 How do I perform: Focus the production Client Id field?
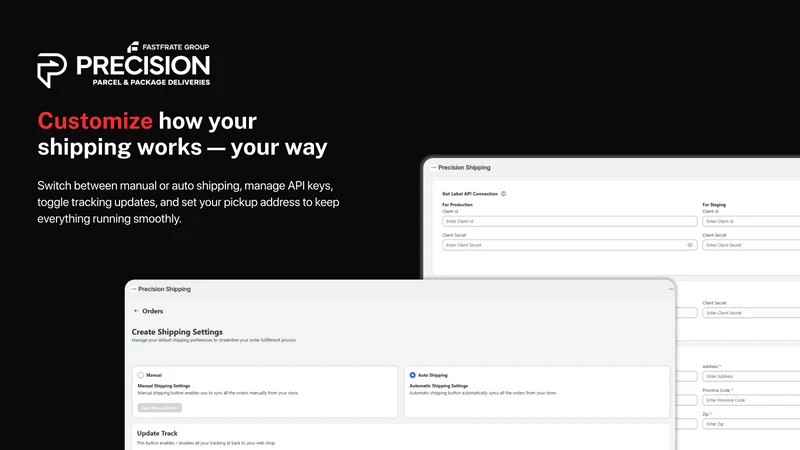tap(569, 221)
